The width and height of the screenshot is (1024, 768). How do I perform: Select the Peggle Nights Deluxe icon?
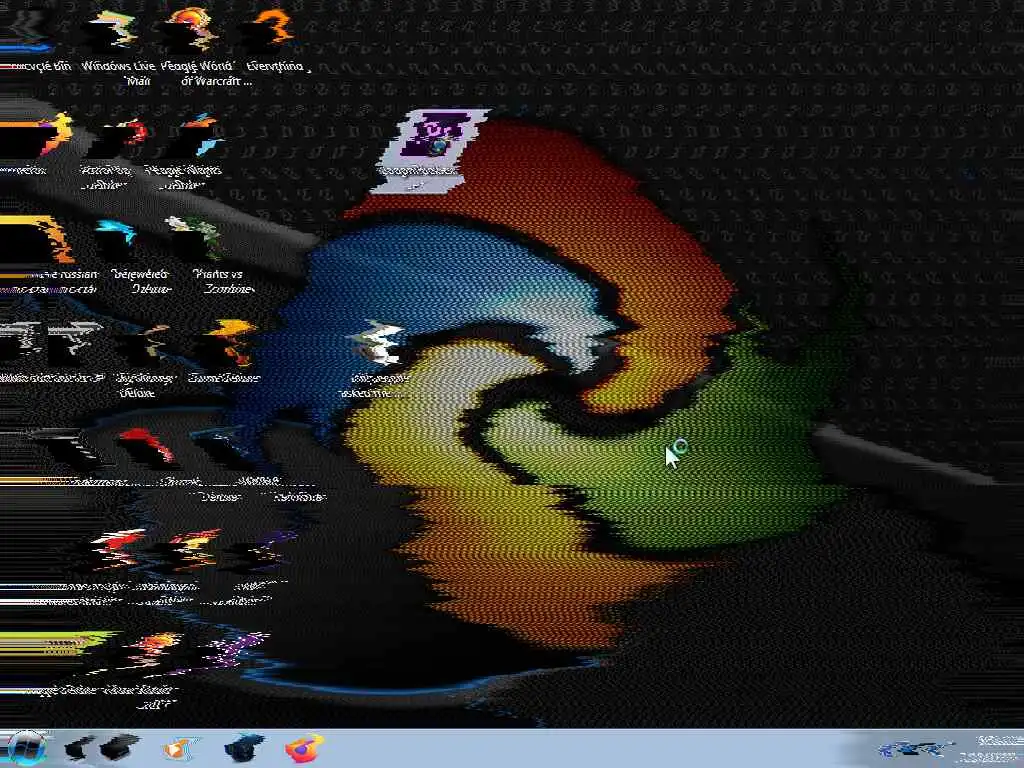184,152
